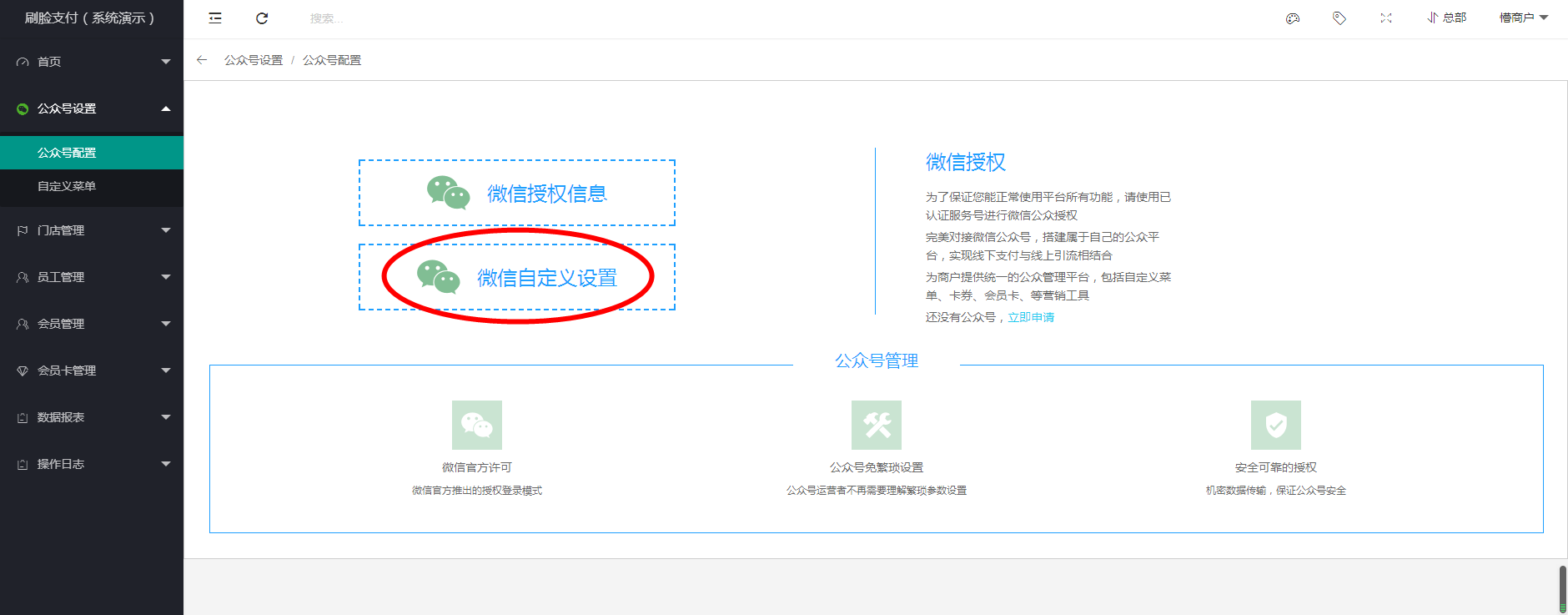1568x615 pixels.
Task: Click the 微信官方许可 label
Action: [x=477, y=467]
